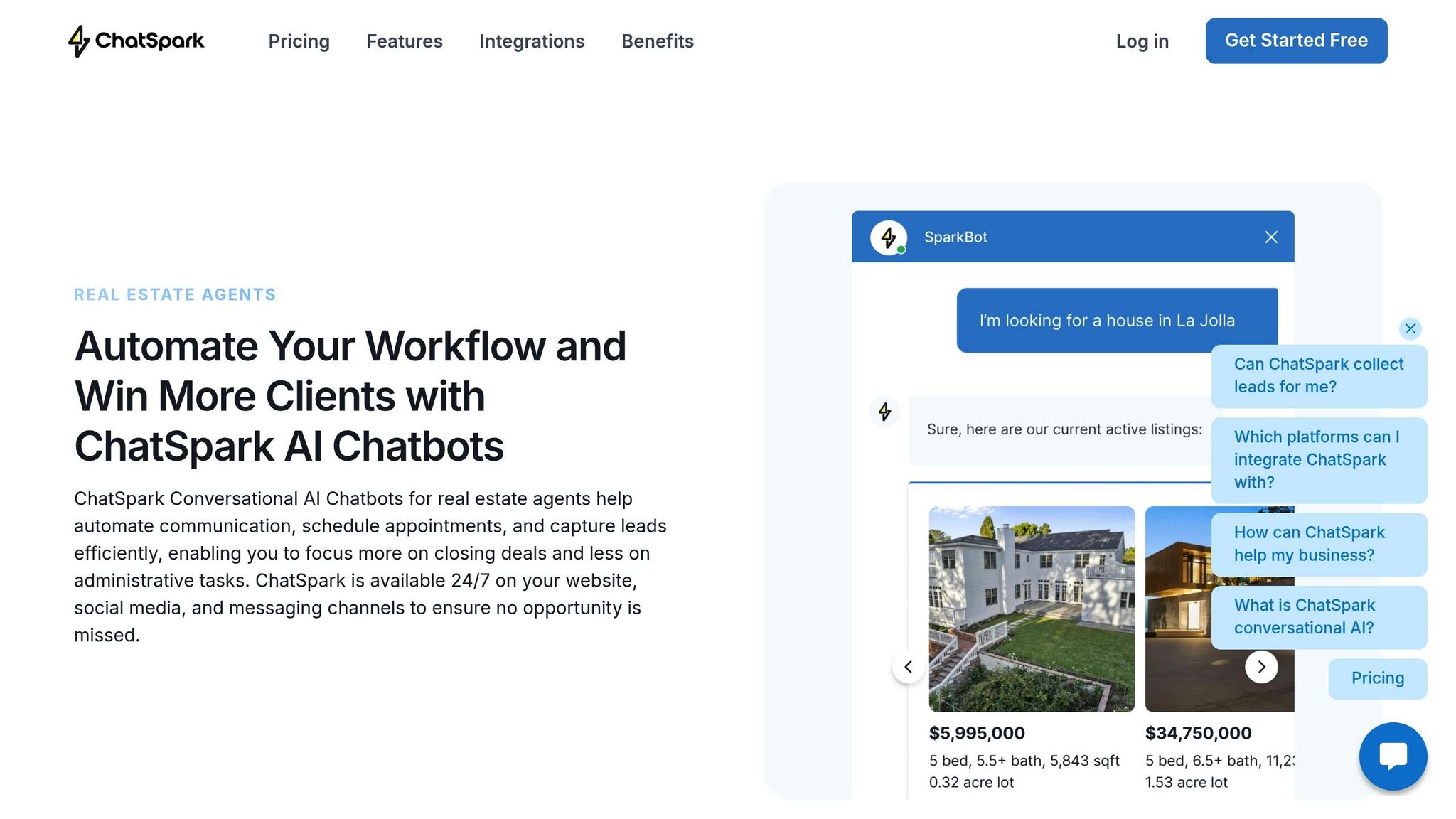1456x819 pixels.
Task: Click the Pricing quick-reply chip in the chat
Action: (x=1377, y=678)
